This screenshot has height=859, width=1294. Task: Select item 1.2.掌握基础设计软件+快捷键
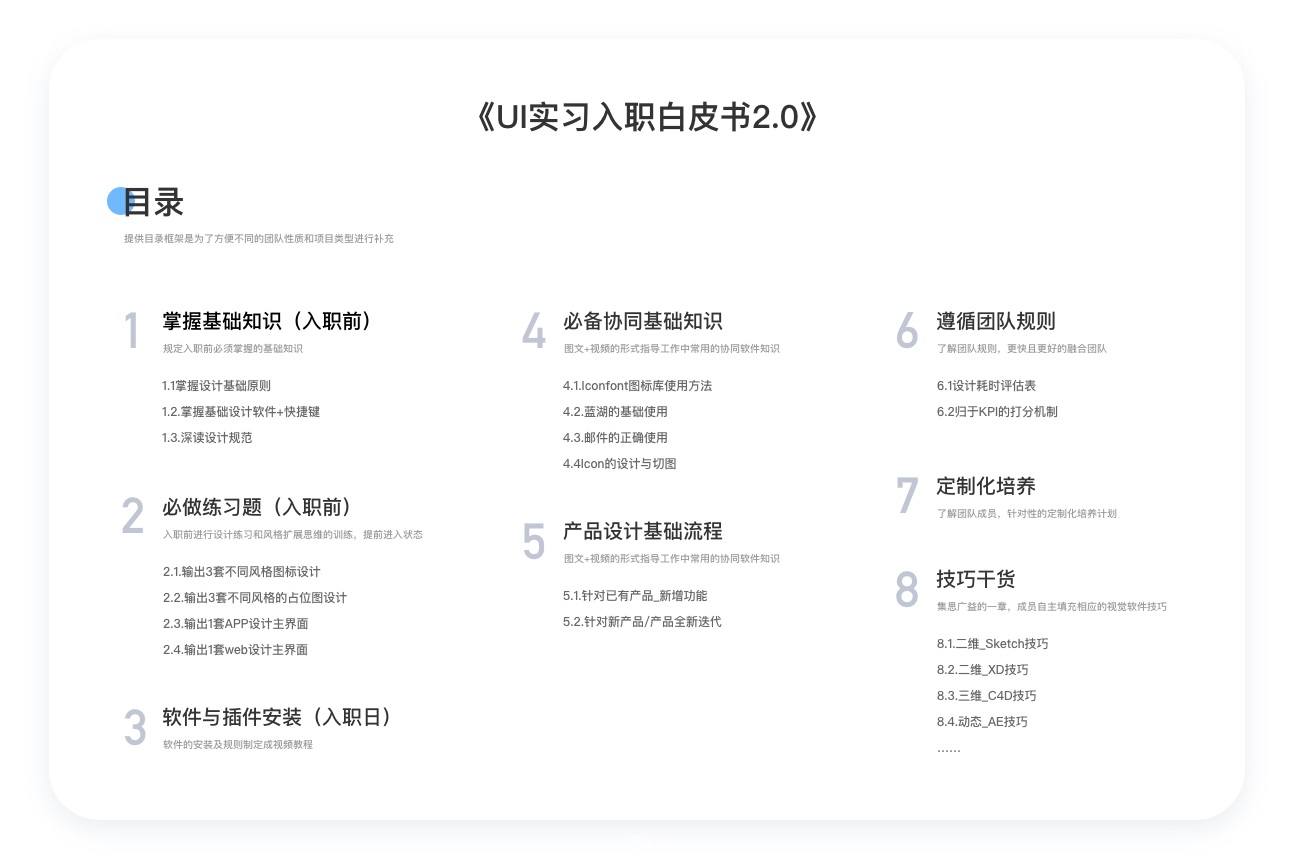241,411
